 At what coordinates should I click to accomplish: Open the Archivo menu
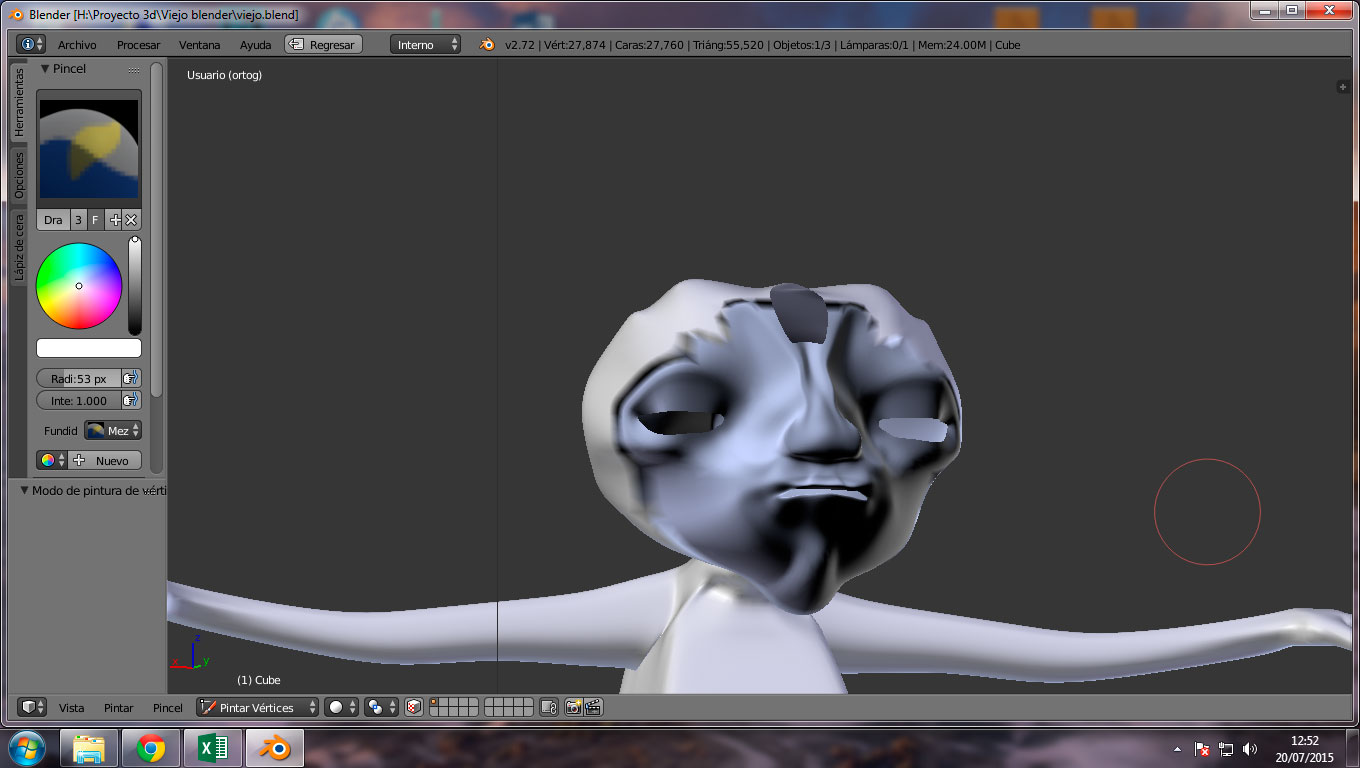[77, 45]
